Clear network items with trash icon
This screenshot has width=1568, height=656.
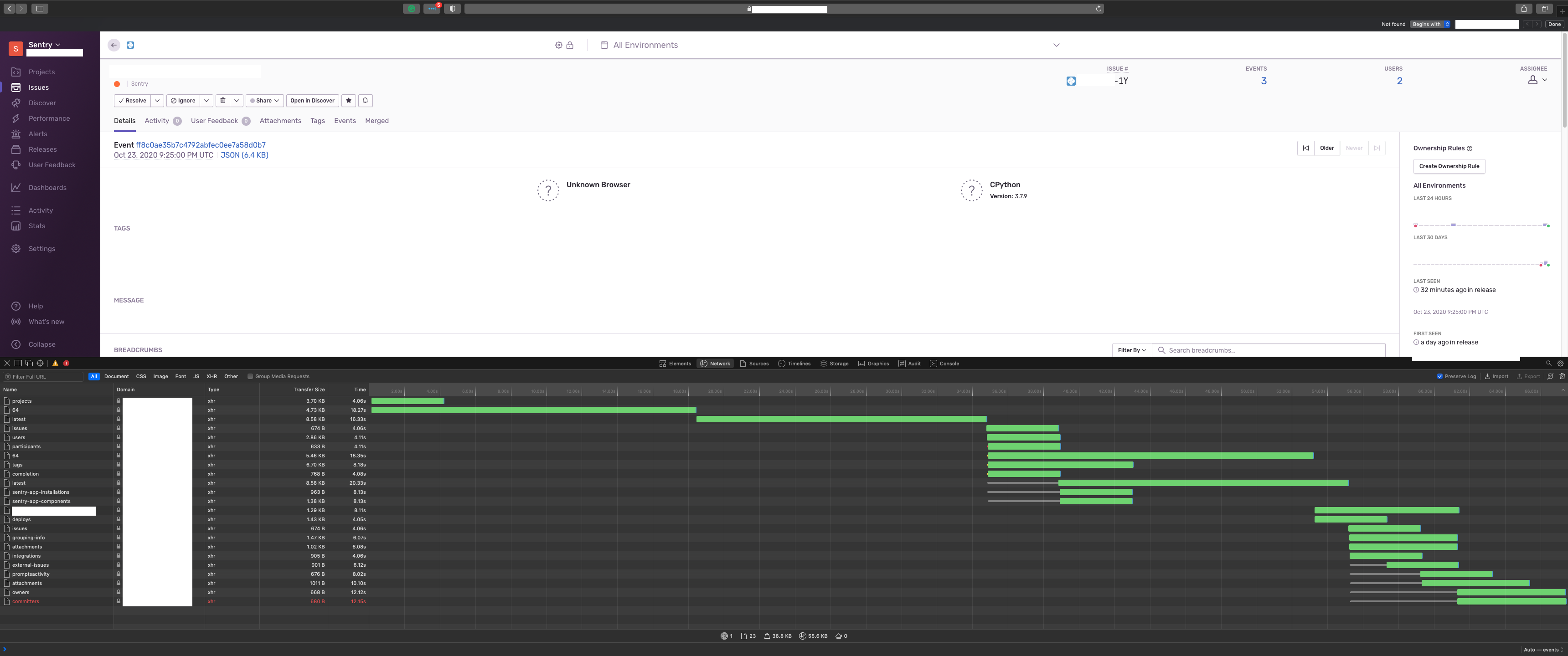click(x=1562, y=376)
